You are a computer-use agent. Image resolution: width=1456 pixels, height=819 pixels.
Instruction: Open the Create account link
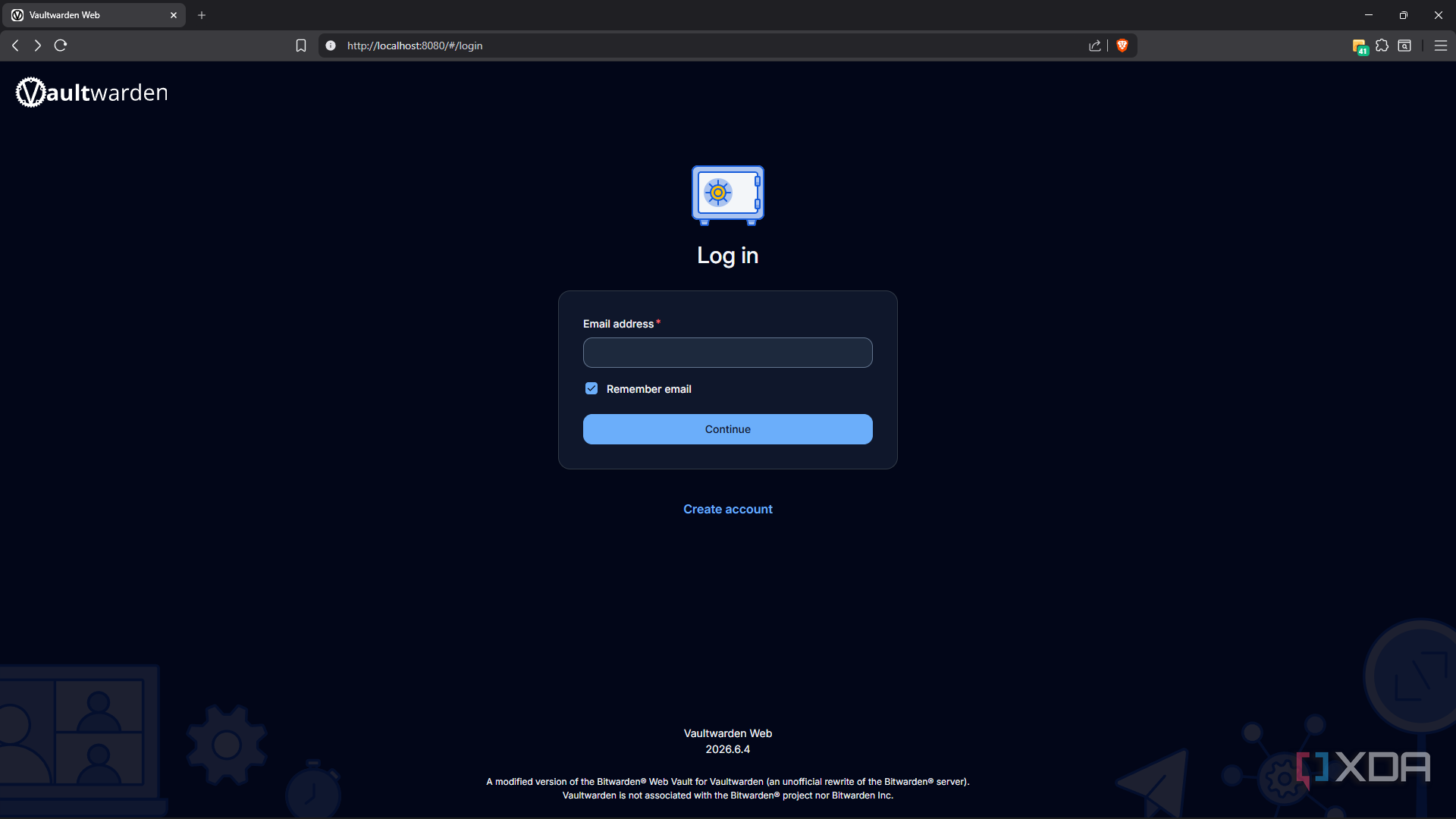pos(727,510)
